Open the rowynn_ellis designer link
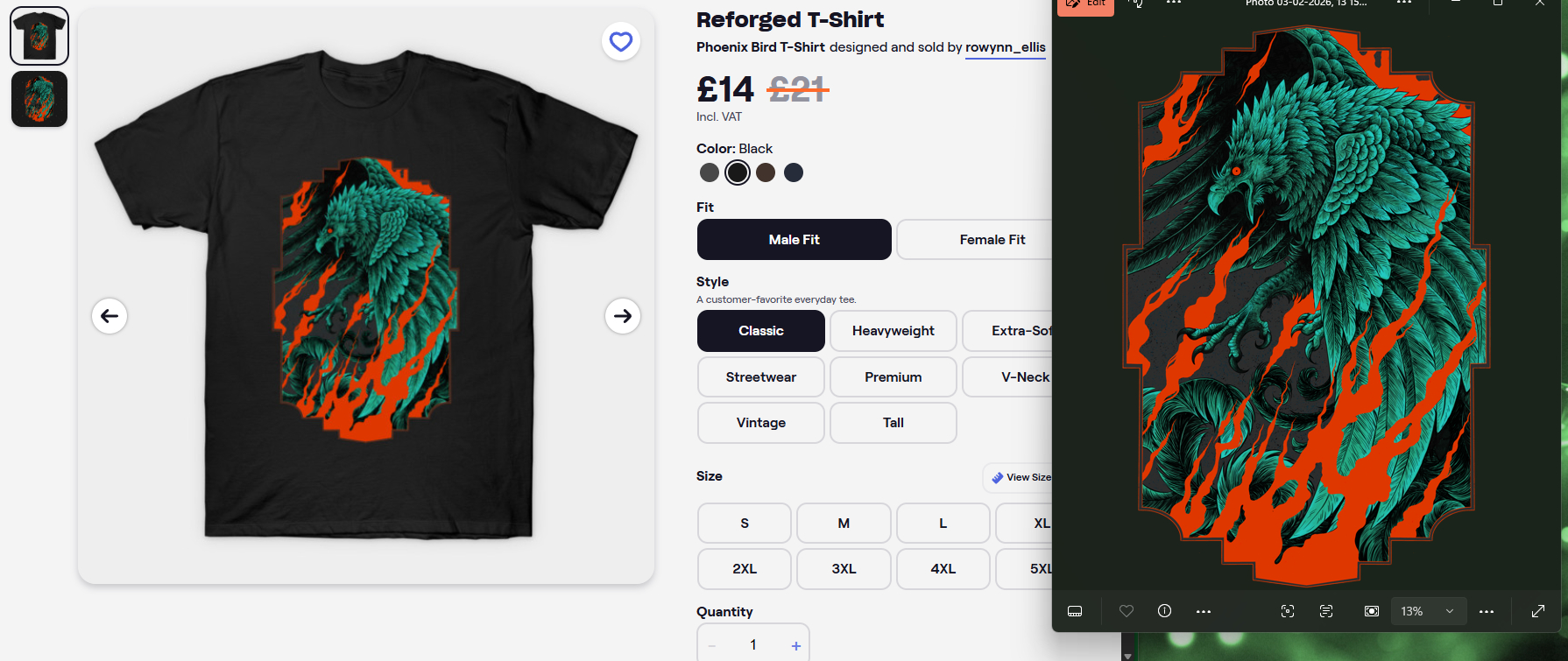This screenshot has height=661, width=1568. click(x=1005, y=47)
